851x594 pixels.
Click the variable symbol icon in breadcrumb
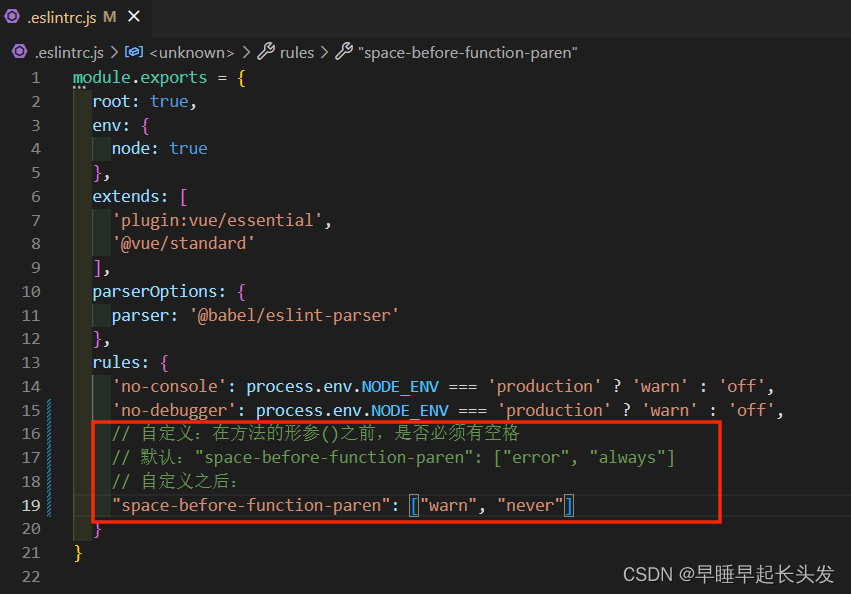tap(134, 52)
